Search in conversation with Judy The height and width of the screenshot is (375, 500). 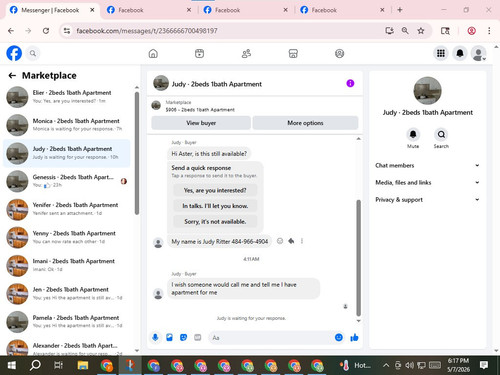(441, 135)
